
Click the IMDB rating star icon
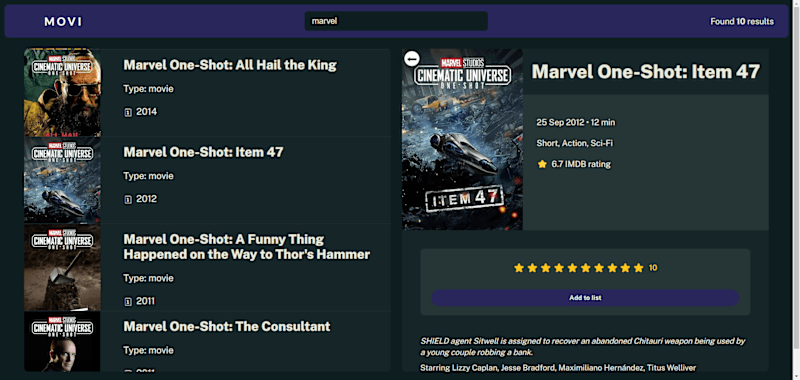click(x=542, y=164)
